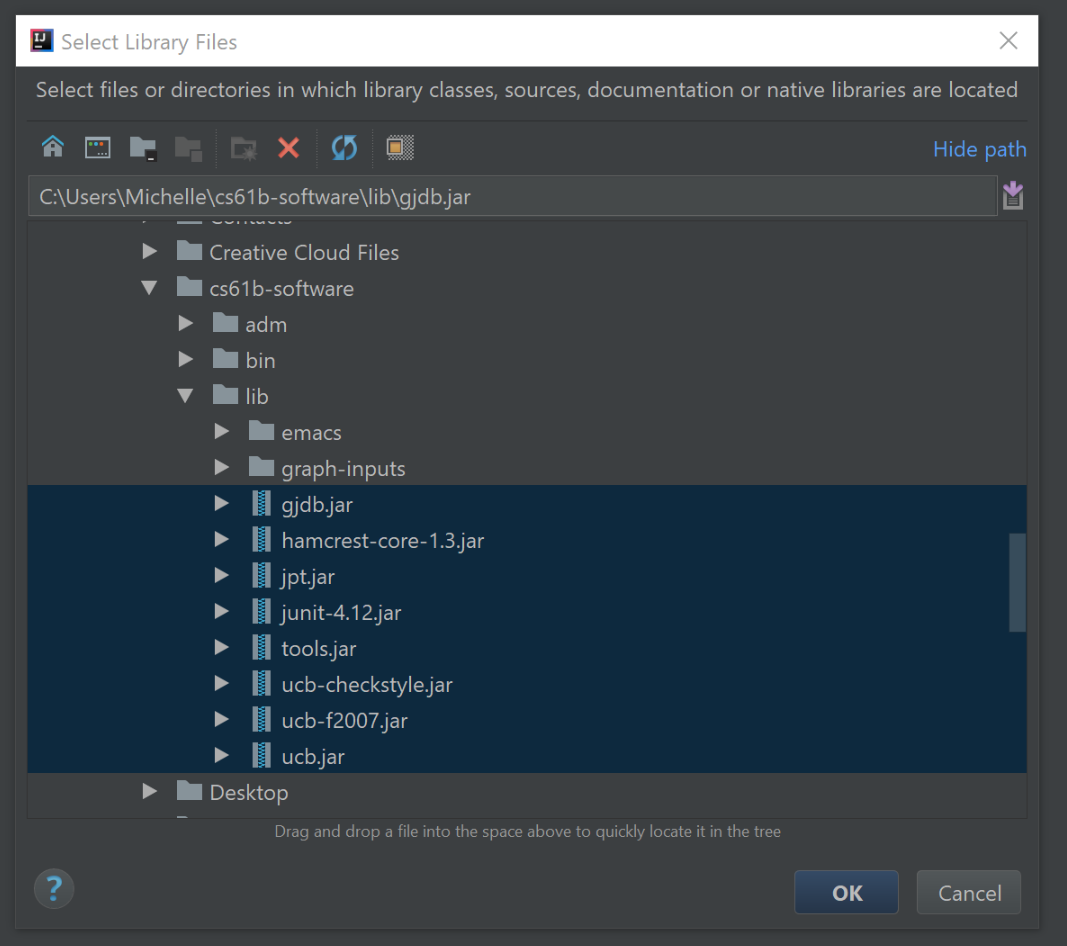Screen dimensions: 1067x946
Task: Select the ucb-checkstyle.jar entry
Action: point(366,685)
